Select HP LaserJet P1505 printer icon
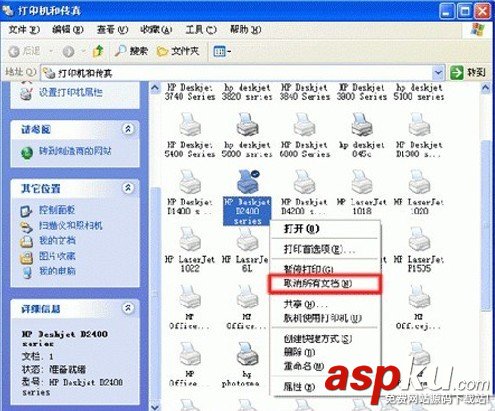This screenshot has height=411, width=495. pyautogui.click(x=419, y=239)
